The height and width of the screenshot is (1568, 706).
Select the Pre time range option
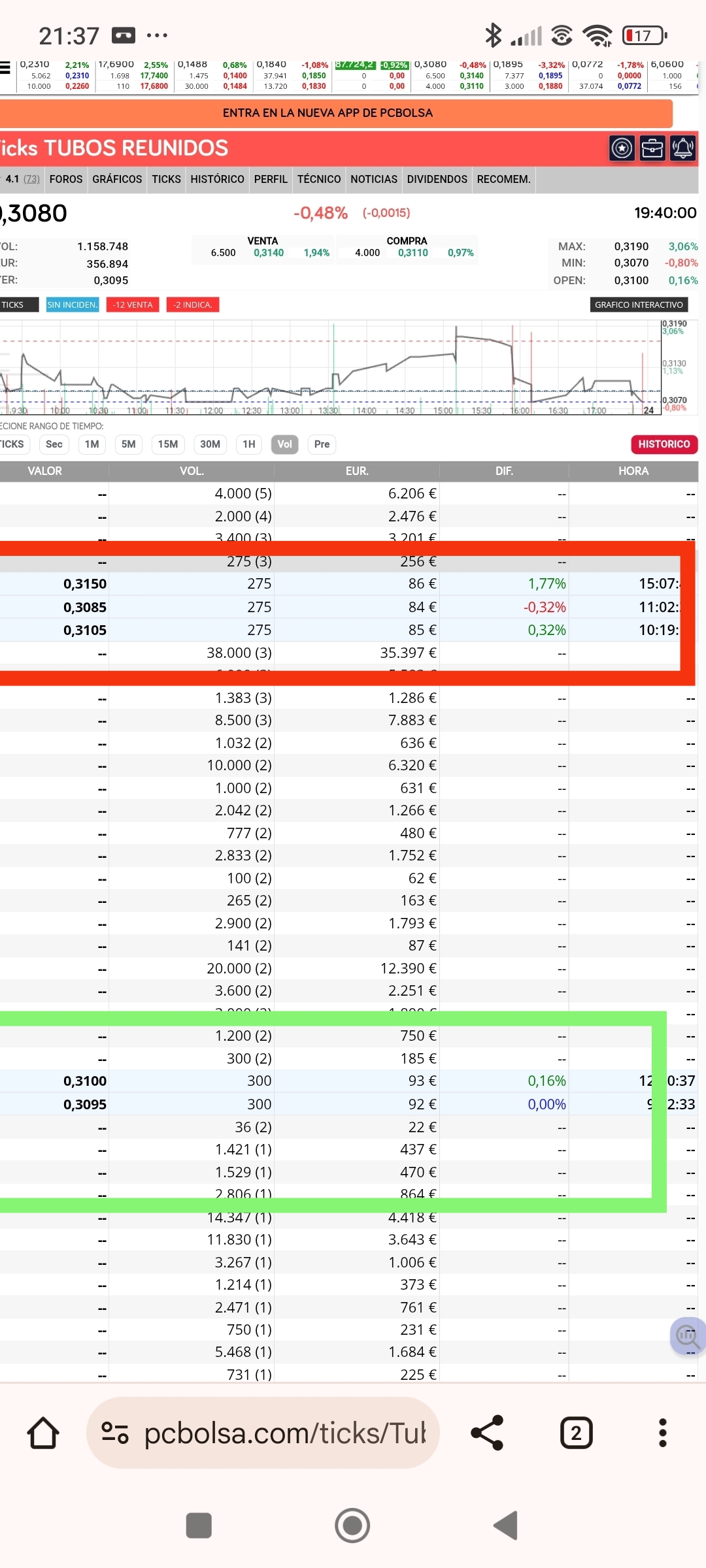[322, 444]
